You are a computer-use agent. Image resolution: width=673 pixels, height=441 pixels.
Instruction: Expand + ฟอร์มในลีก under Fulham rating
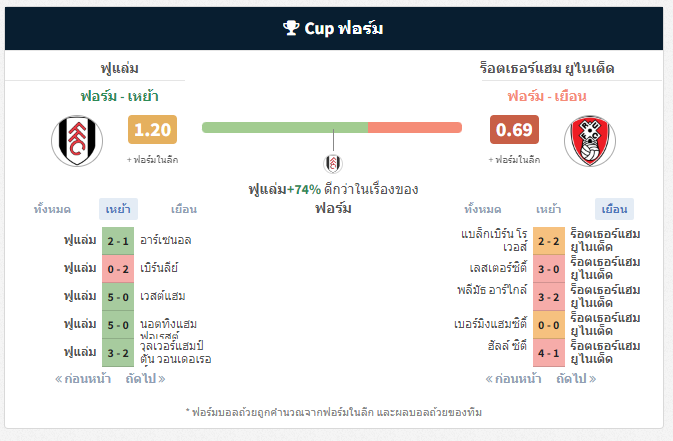point(152,160)
